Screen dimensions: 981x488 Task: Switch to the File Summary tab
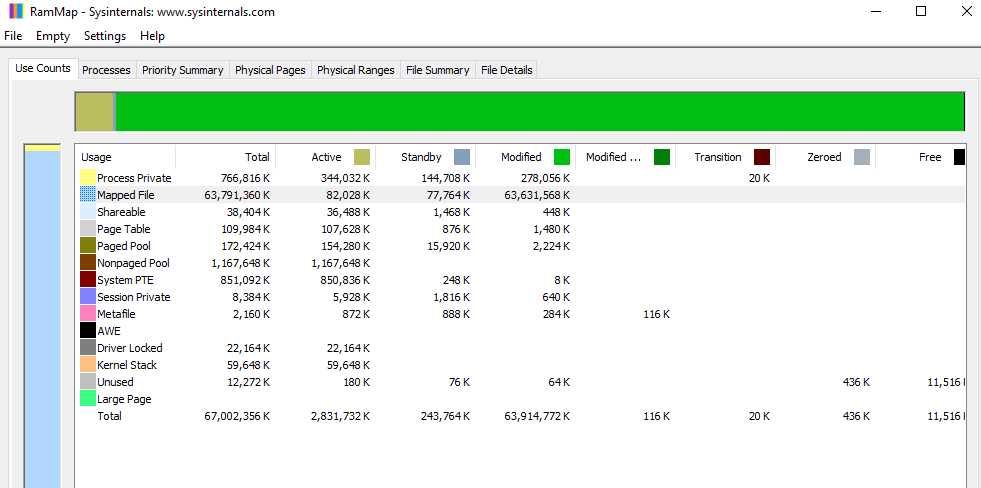click(438, 70)
